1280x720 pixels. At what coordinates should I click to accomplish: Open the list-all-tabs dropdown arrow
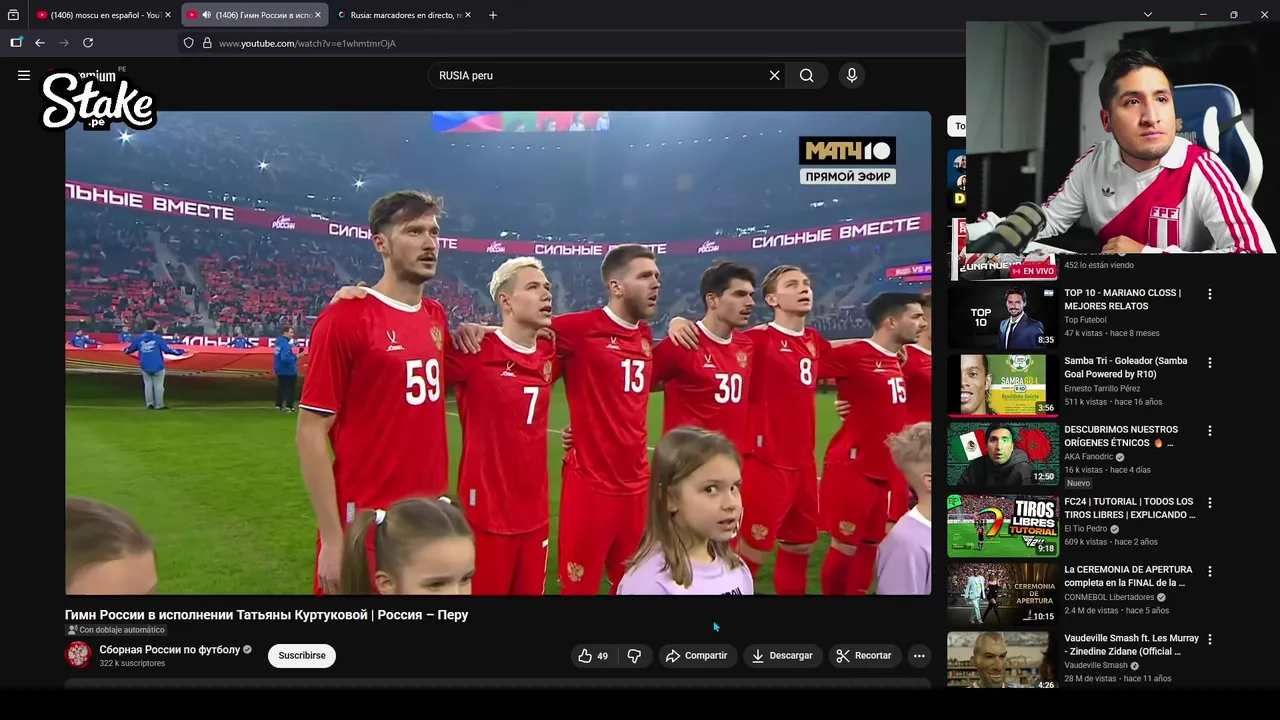(x=1148, y=15)
